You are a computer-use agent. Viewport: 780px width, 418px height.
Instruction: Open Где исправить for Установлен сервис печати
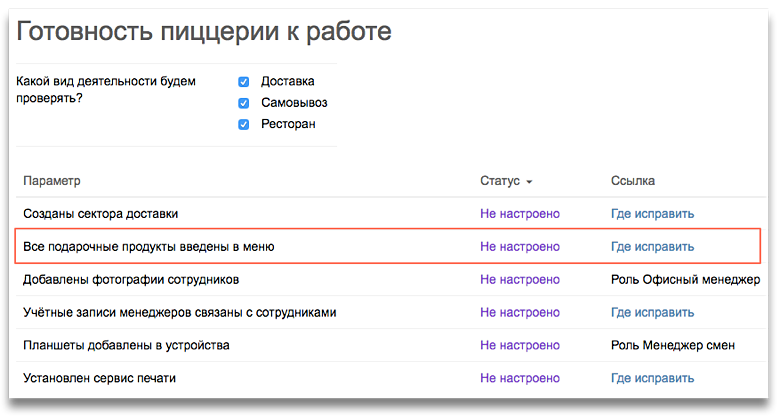click(652, 378)
